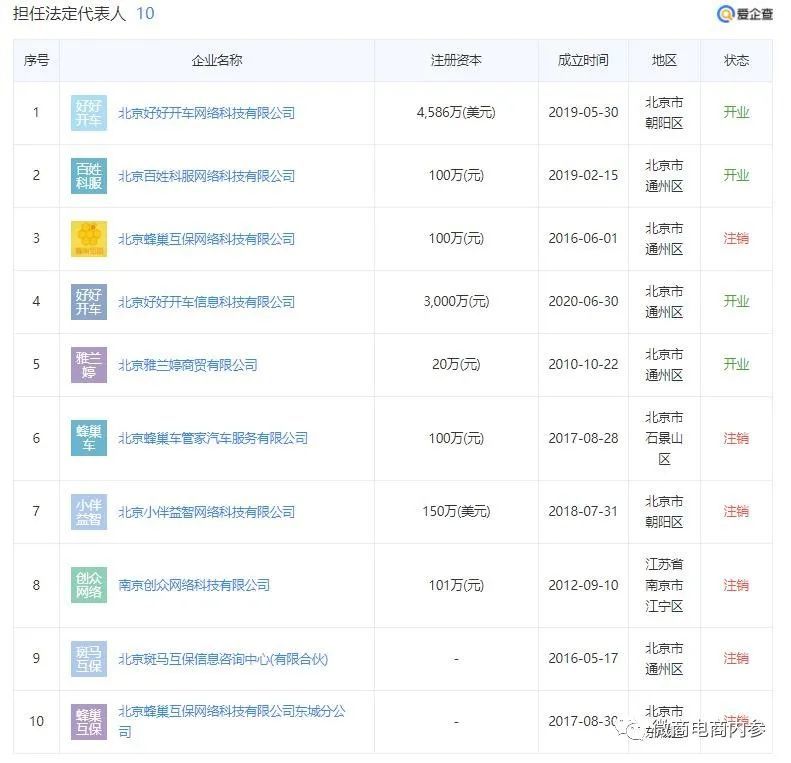Open 北京好好开车信息科技有限公司 company link
The width and height of the screenshot is (791, 763).
[x=206, y=302]
